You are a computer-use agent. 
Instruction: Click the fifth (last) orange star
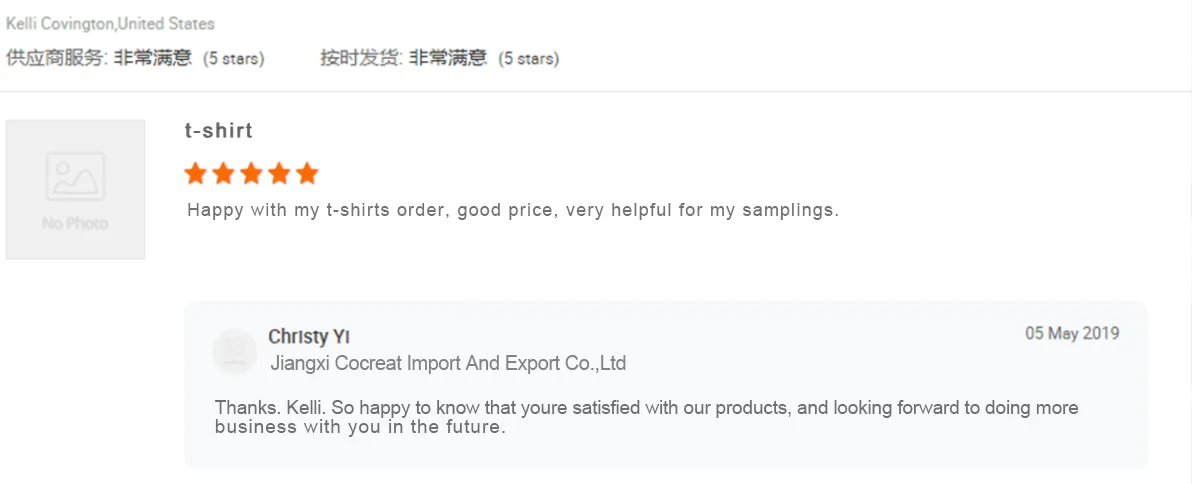click(x=307, y=174)
